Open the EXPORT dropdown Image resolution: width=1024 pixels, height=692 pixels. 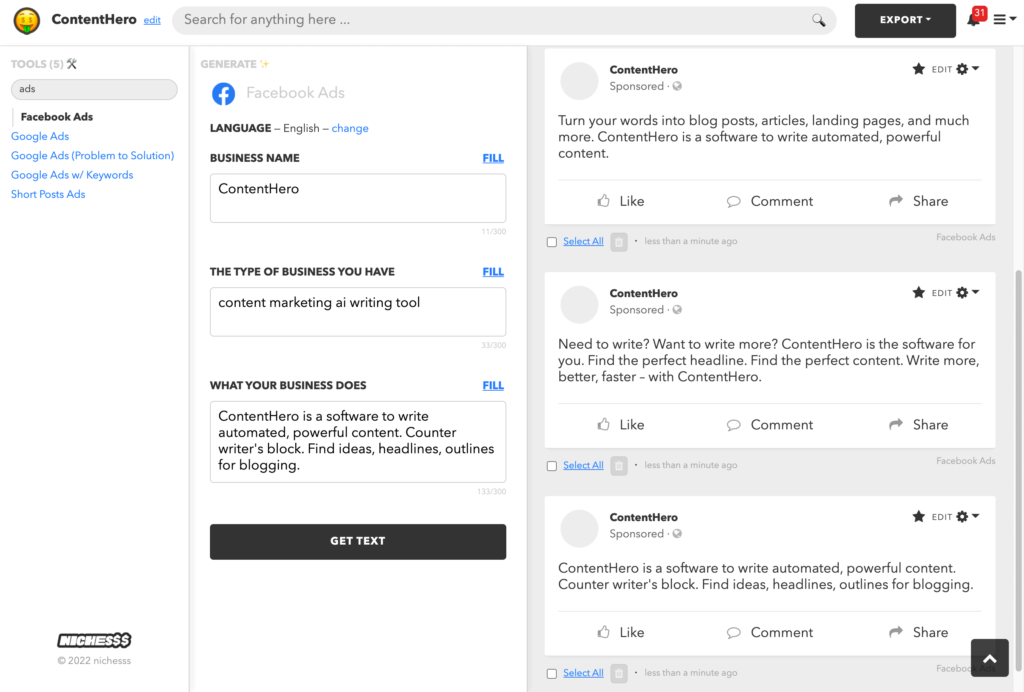tap(905, 20)
